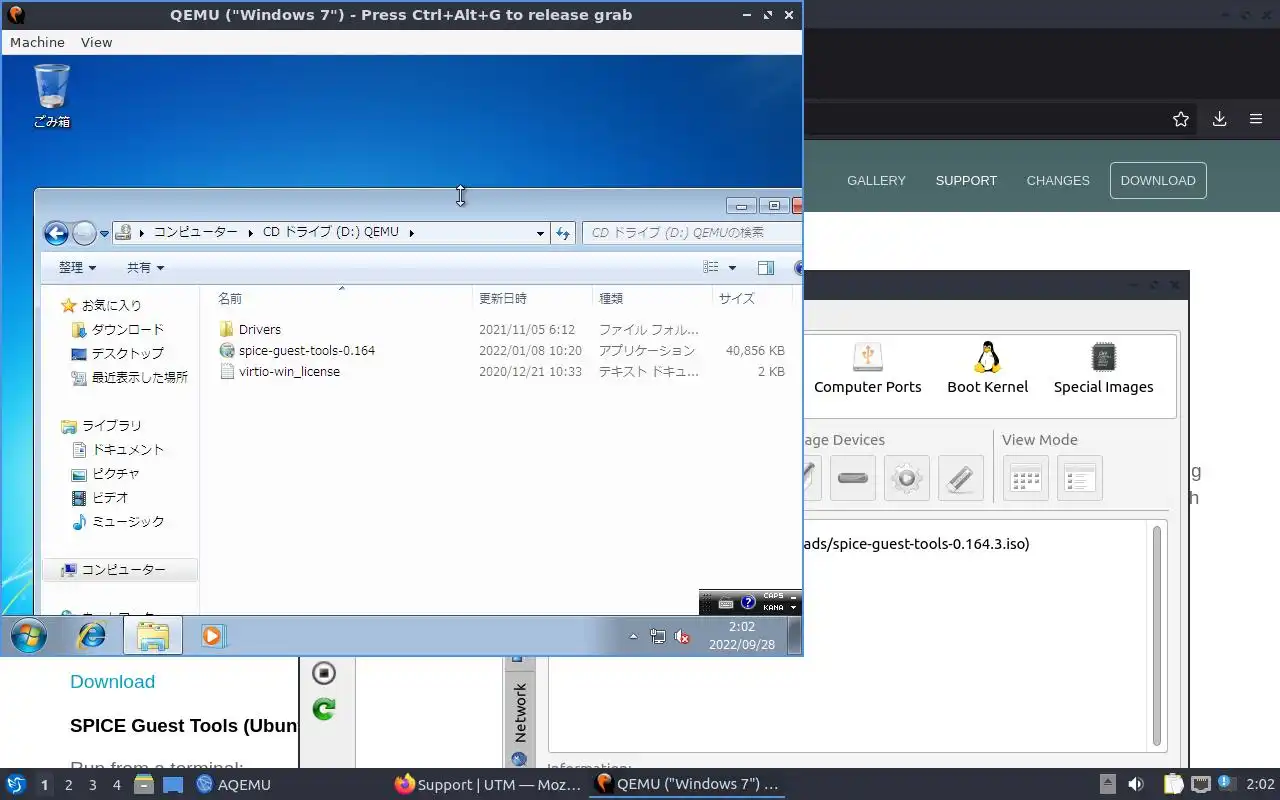Open the GALLERY link on UTM website
This screenshot has width=1280, height=800.
click(876, 180)
